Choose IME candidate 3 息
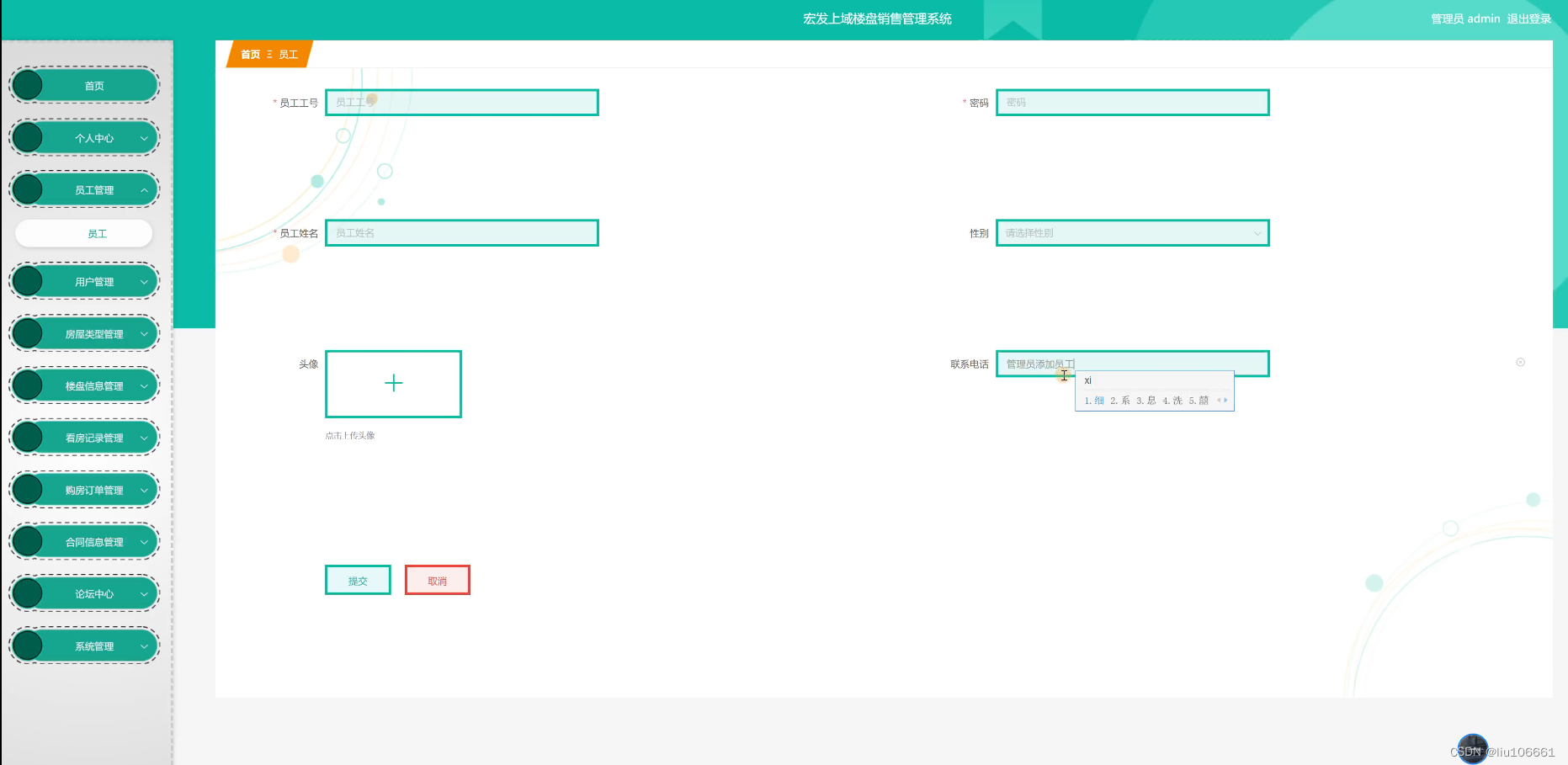The image size is (1568, 765). (x=1146, y=401)
